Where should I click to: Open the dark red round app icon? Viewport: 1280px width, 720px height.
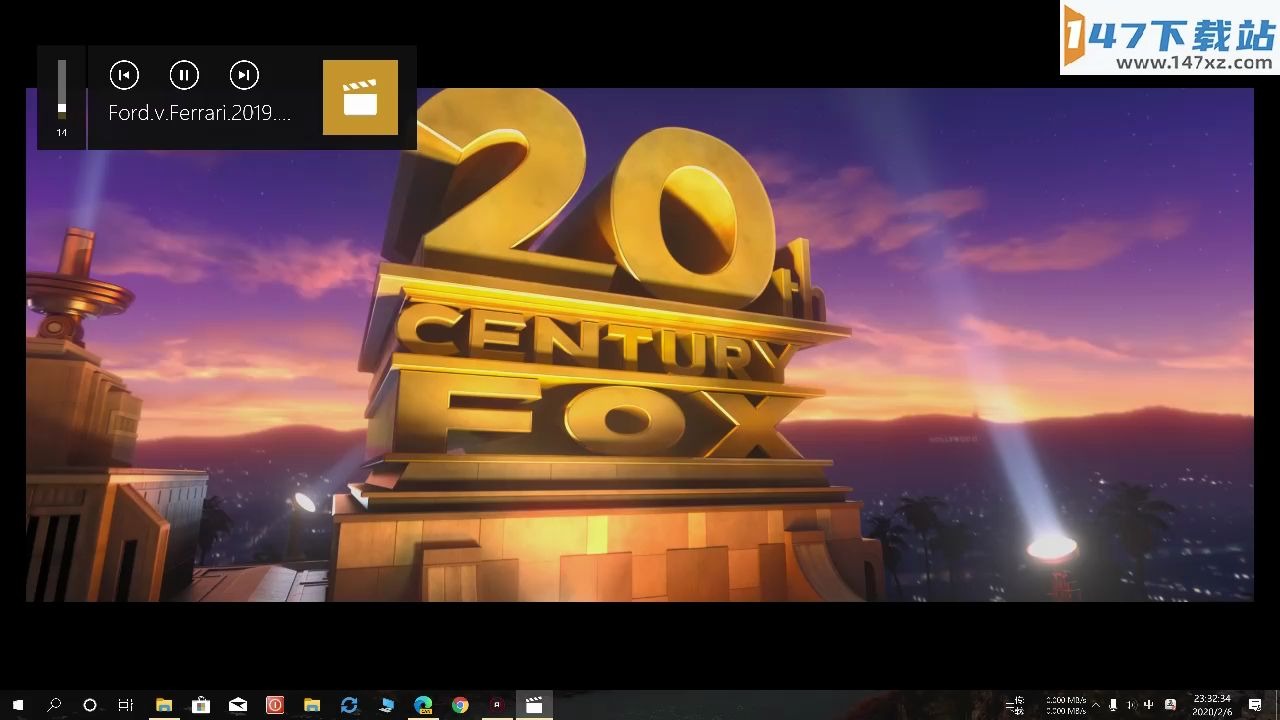pos(497,705)
